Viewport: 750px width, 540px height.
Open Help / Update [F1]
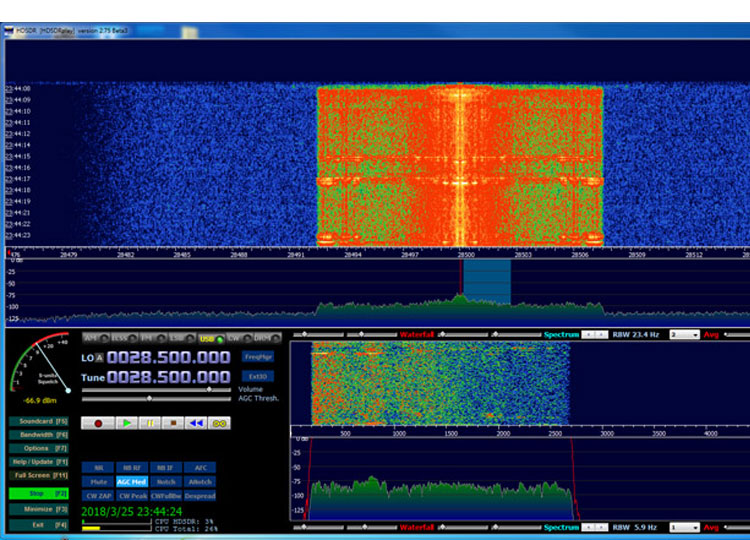click(x=39, y=462)
